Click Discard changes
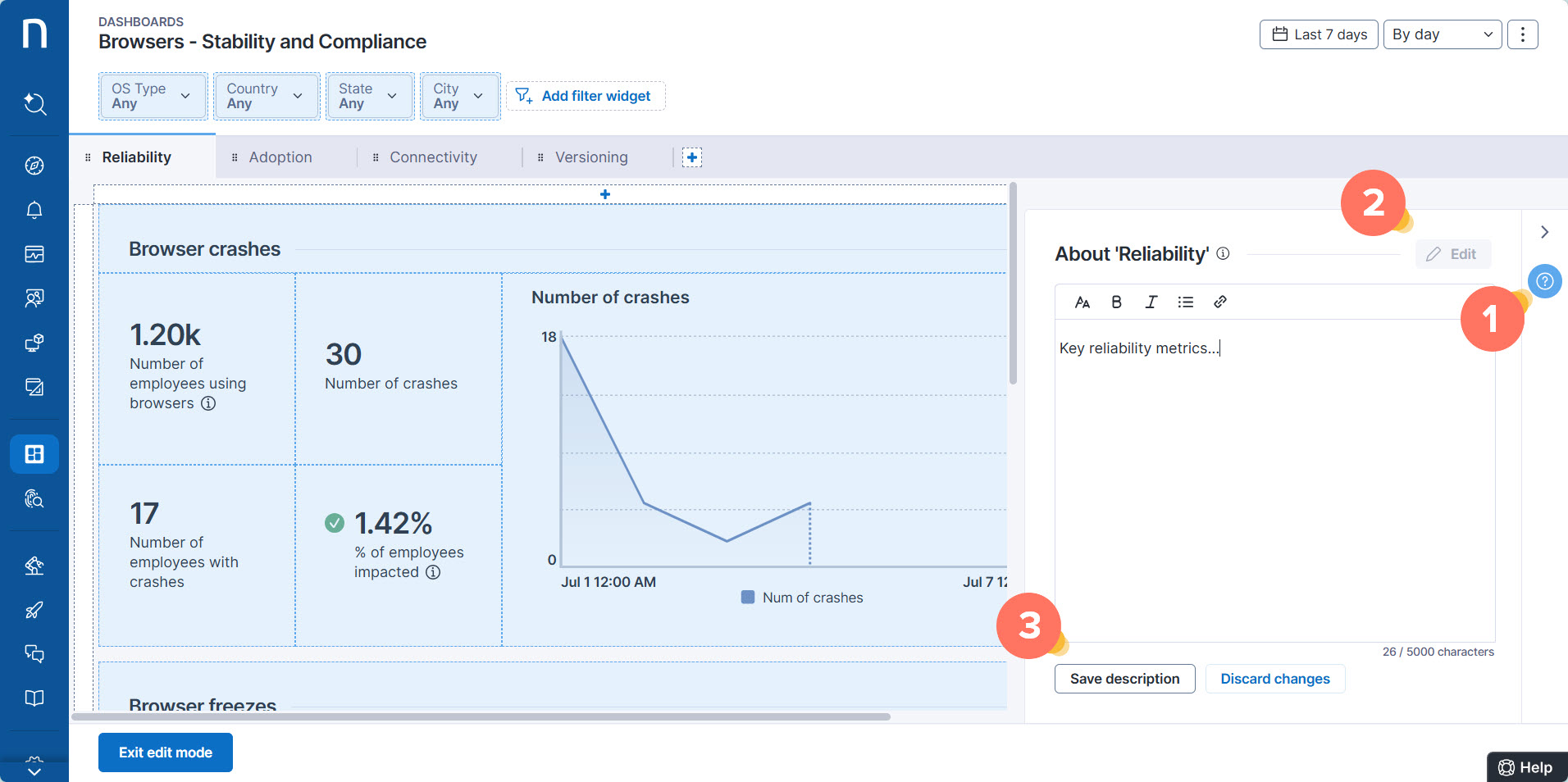 click(x=1274, y=679)
